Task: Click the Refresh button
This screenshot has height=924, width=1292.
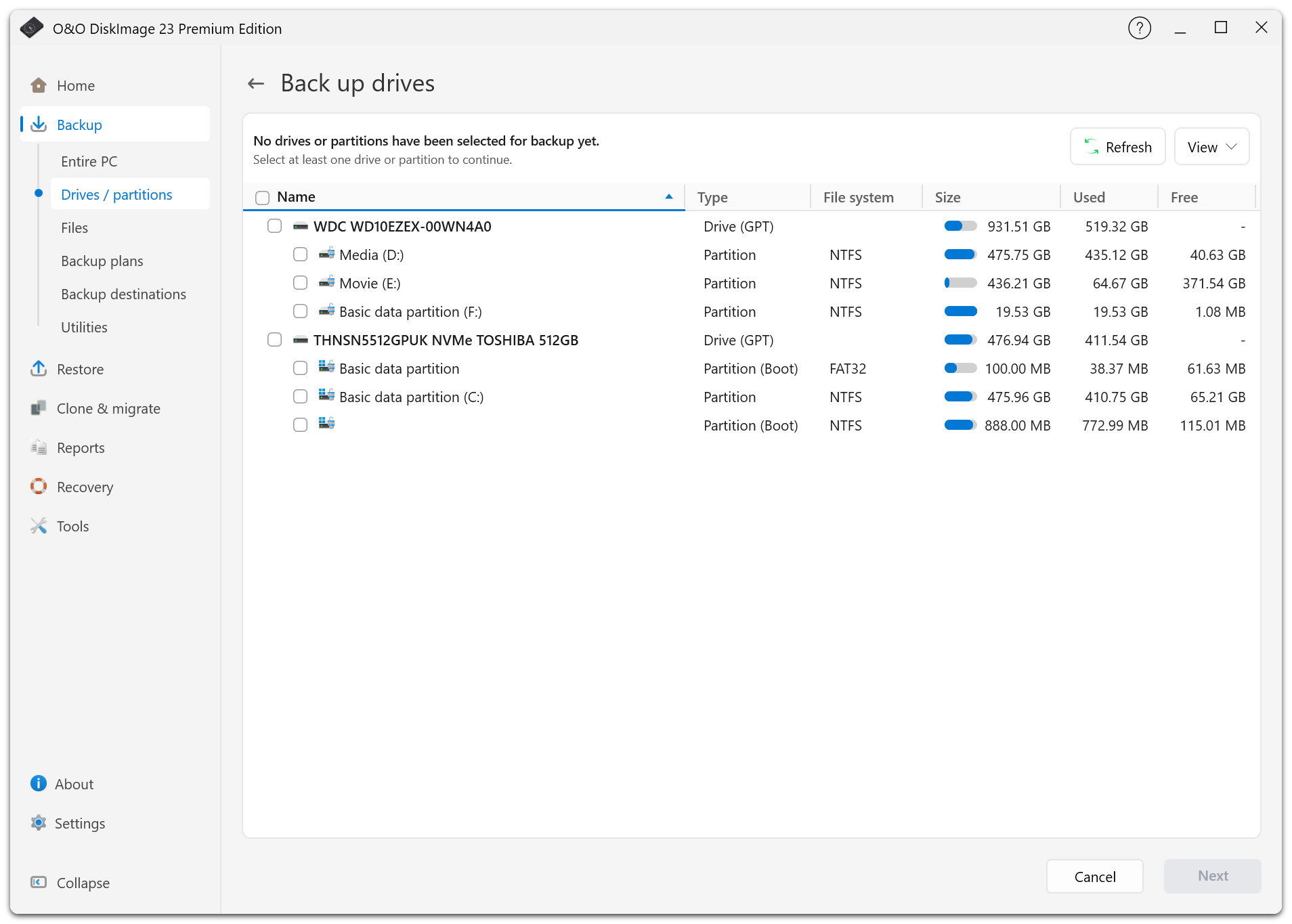Action: click(x=1117, y=147)
